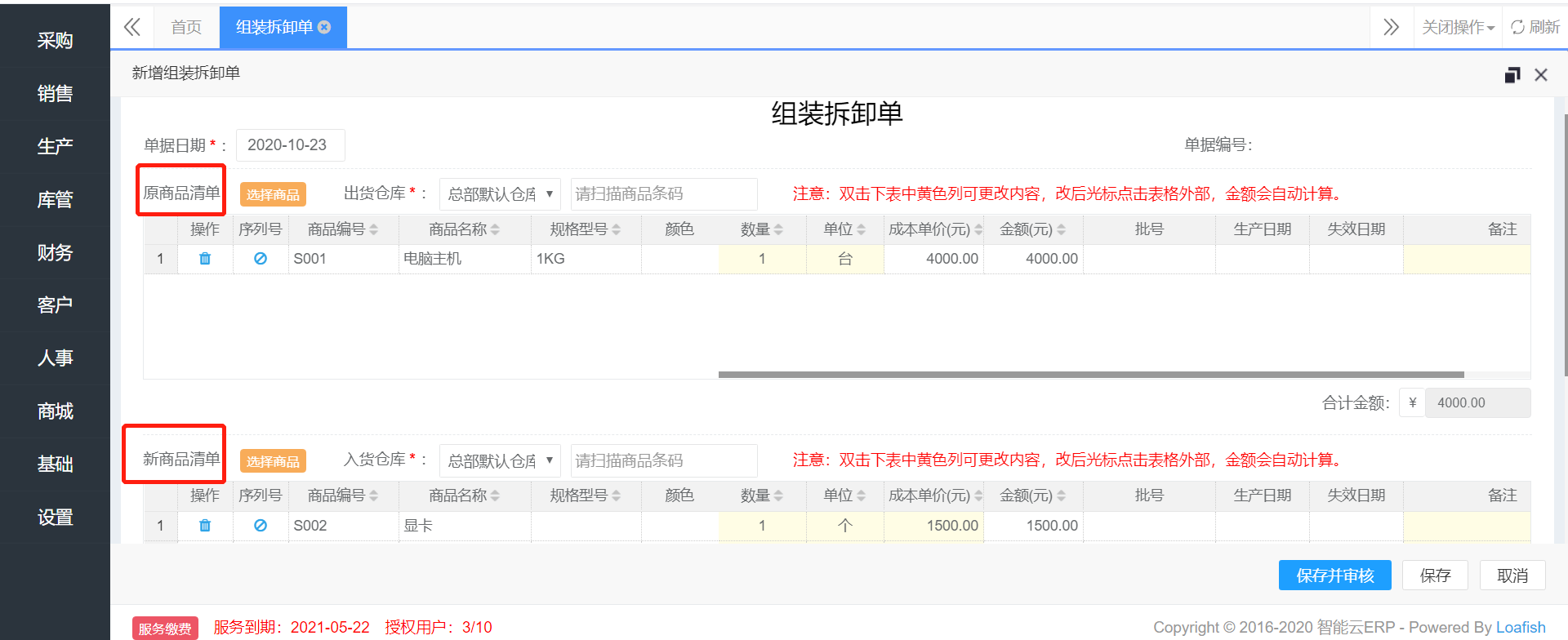Viewport: 1568px width, 640px height.
Task: Sort new product list by 数量
Action: point(778,496)
